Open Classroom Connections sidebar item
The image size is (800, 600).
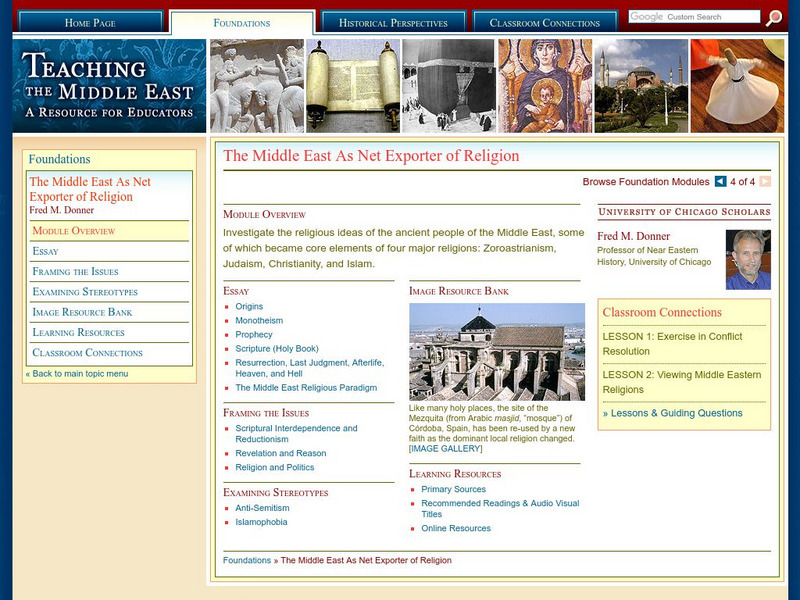tap(109, 353)
